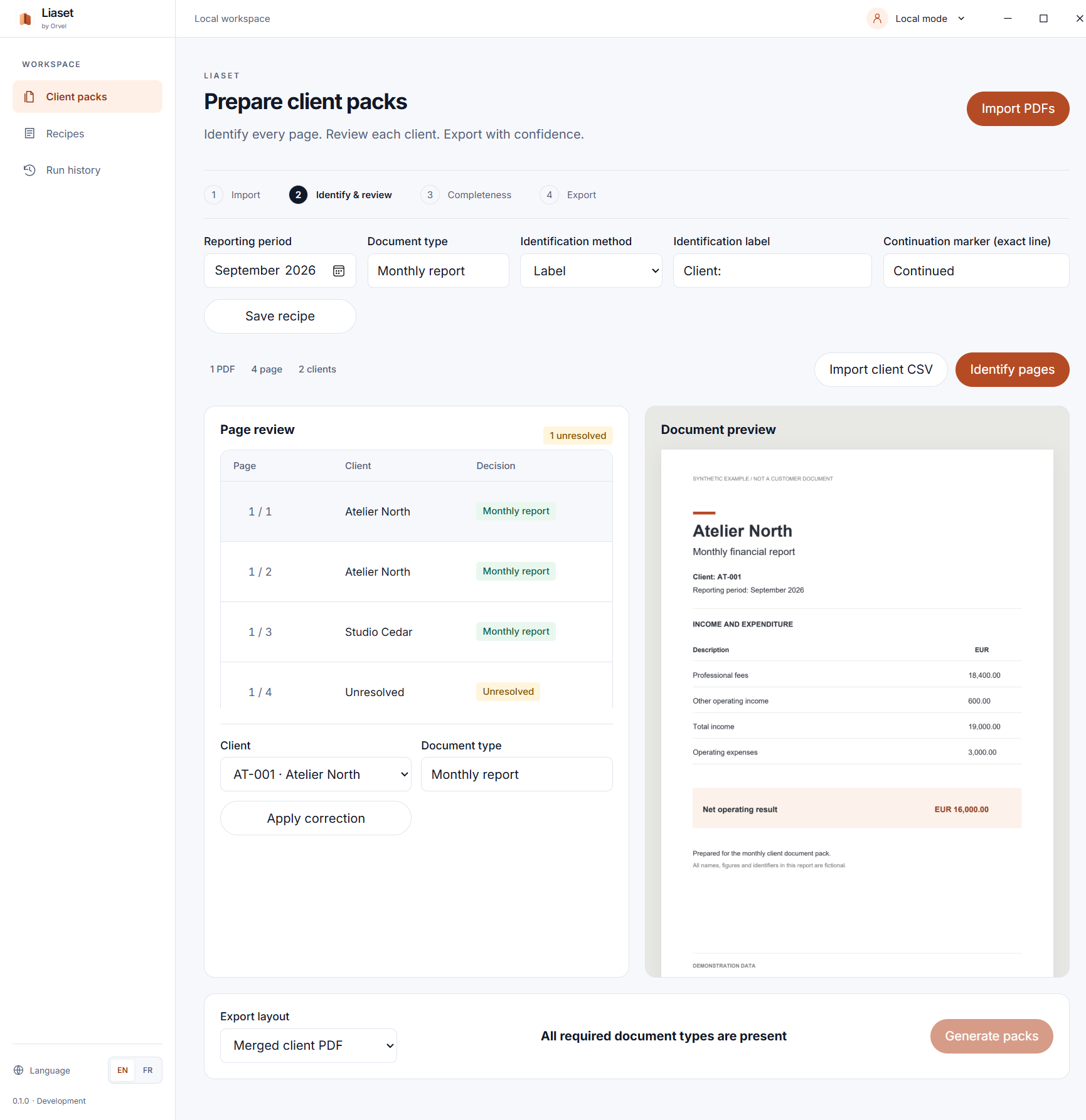Click the Save recipe button

pos(280,316)
